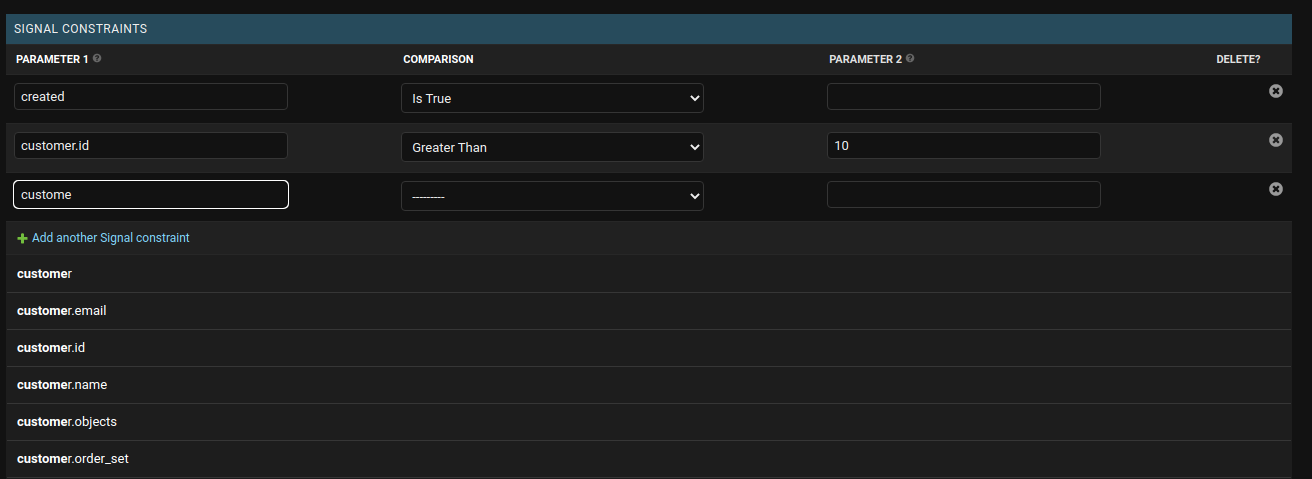
Task: Delete the 'created' constraint row
Action: pyautogui.click(x=1275, y=91)
